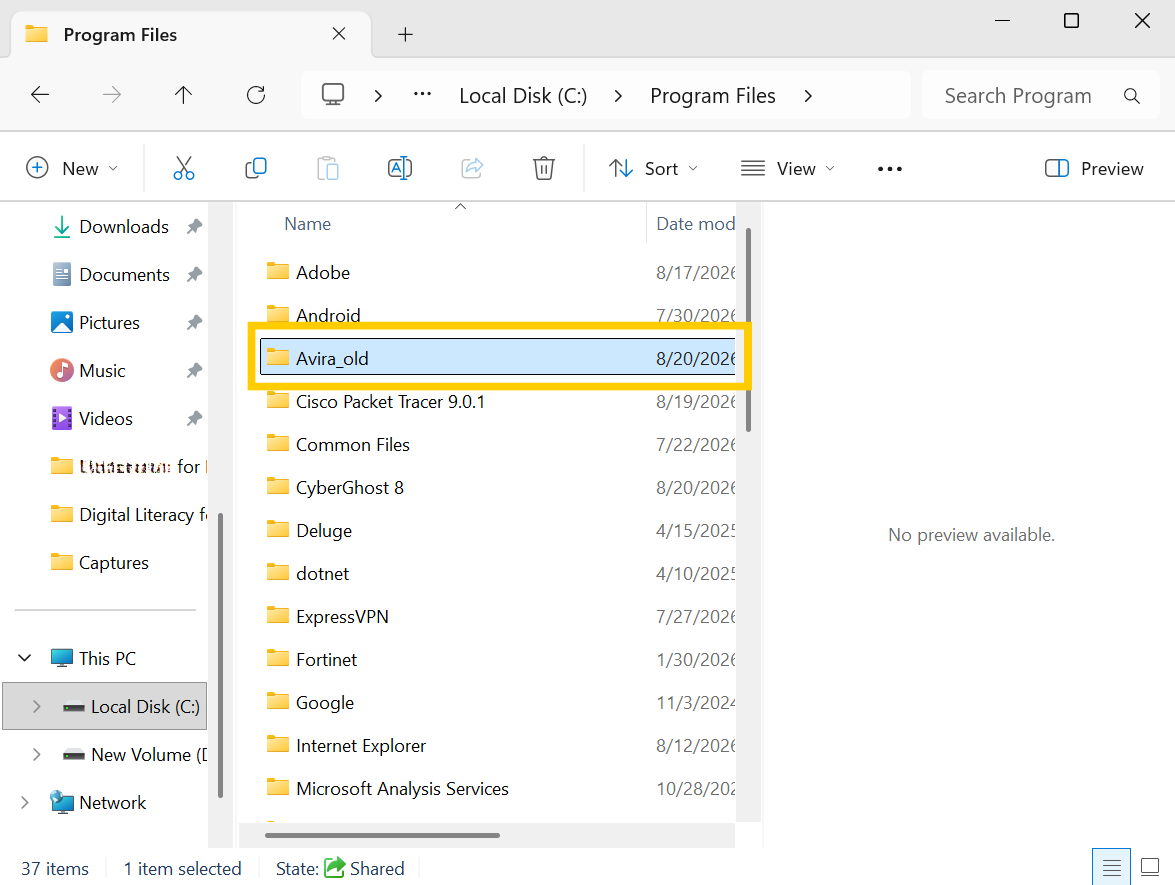The image size is (1175, 885).
Task: Click Program Files breadcrumb
Action: point(713,96)
